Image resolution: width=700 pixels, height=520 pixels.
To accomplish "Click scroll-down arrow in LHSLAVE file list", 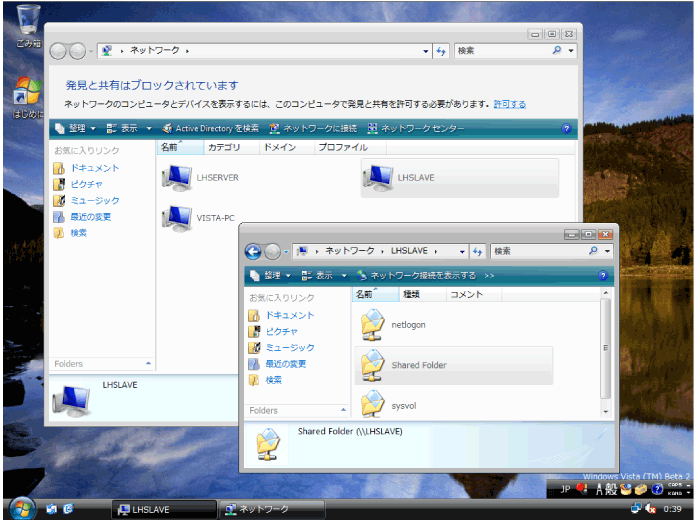I will pos(606,412).
